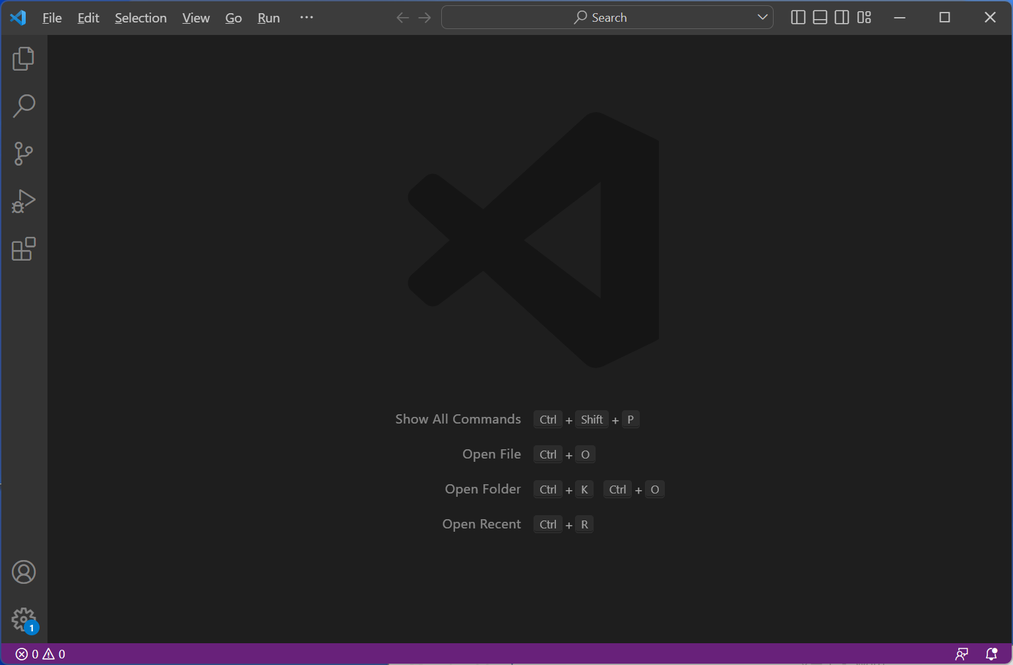Click the K key hint
The width and height of the screenshot is (1013, 665).
tap(584, 489)
